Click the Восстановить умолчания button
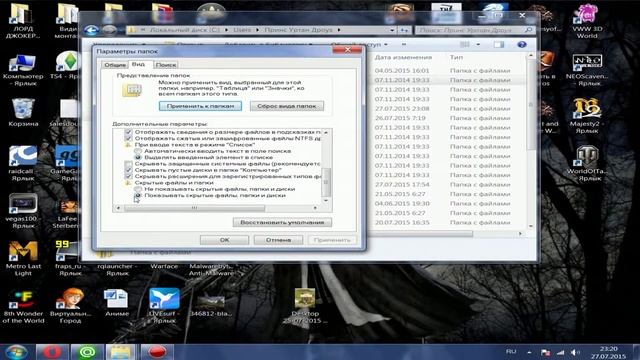The image size is (640, 360). [282, 222]
